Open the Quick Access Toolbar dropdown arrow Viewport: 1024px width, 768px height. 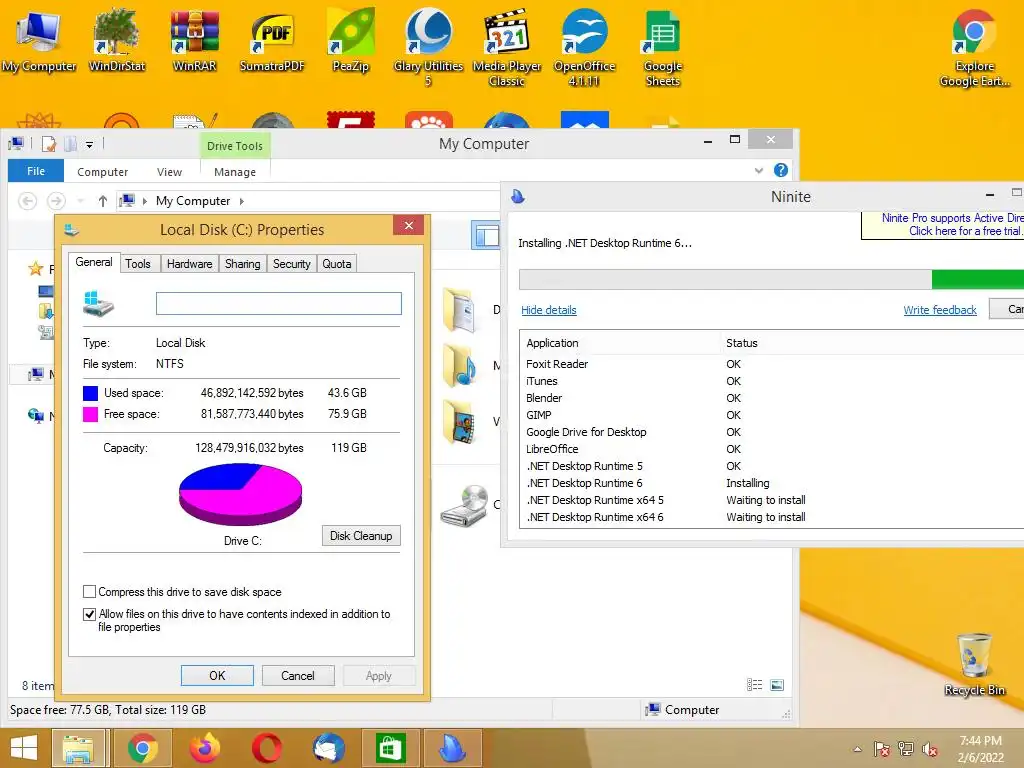coord(89,144)
